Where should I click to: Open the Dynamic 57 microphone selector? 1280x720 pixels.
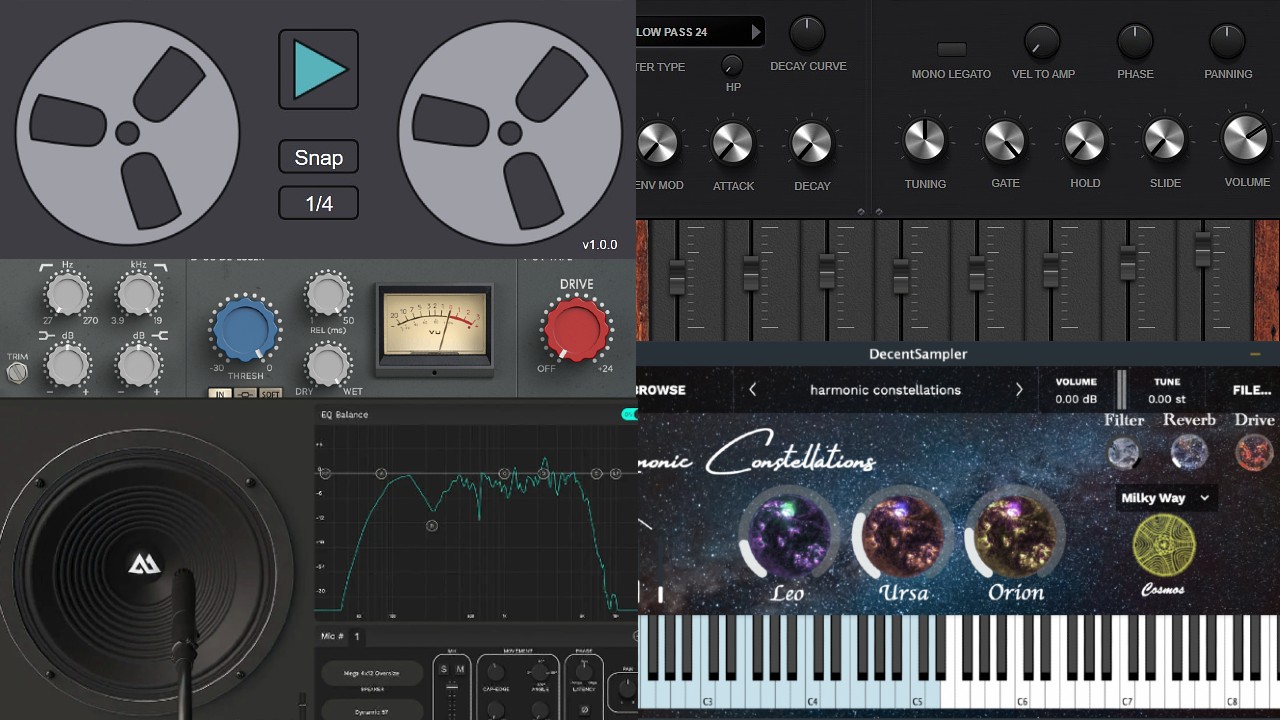pos(372,711)
